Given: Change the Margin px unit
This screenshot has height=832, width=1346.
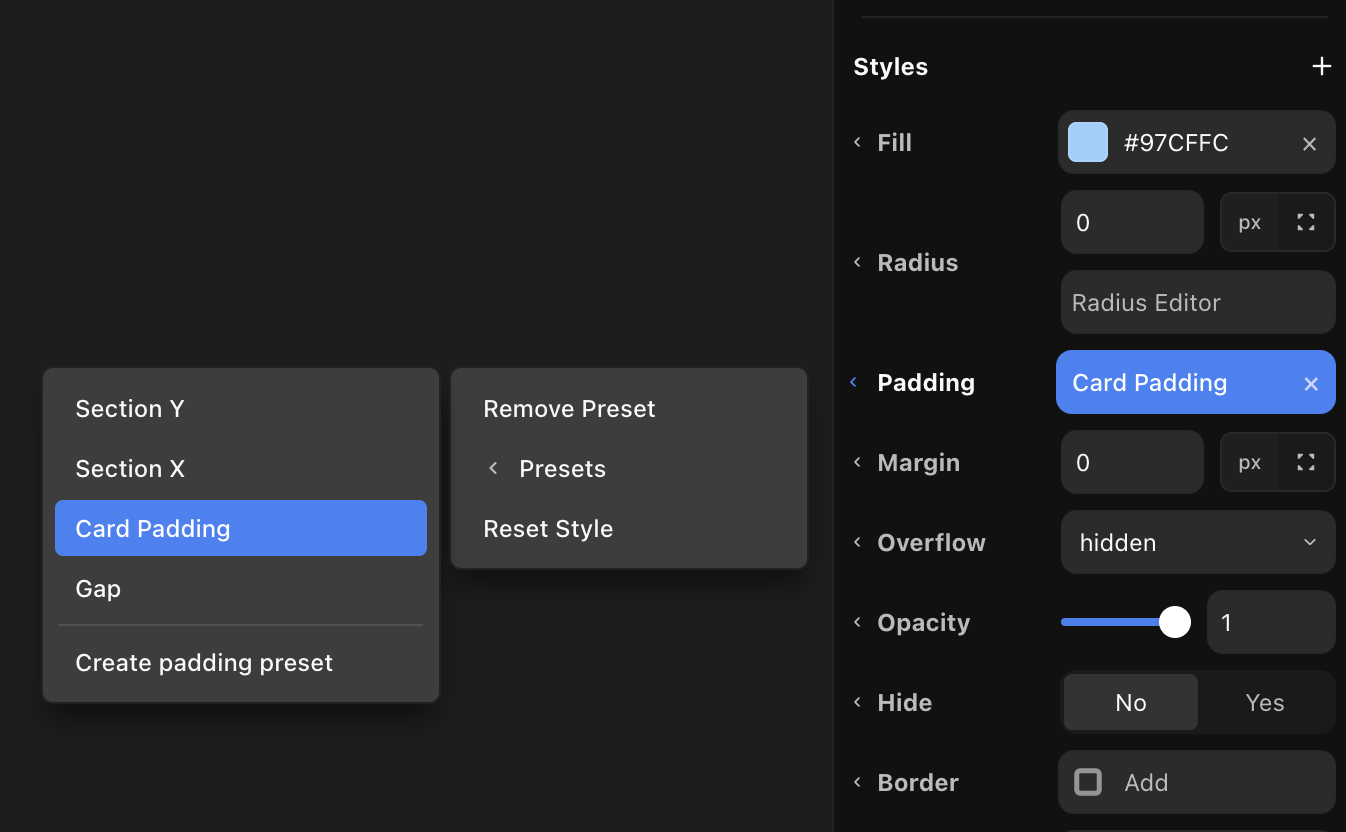Looking at the screenshot, I should [1250, 462].
